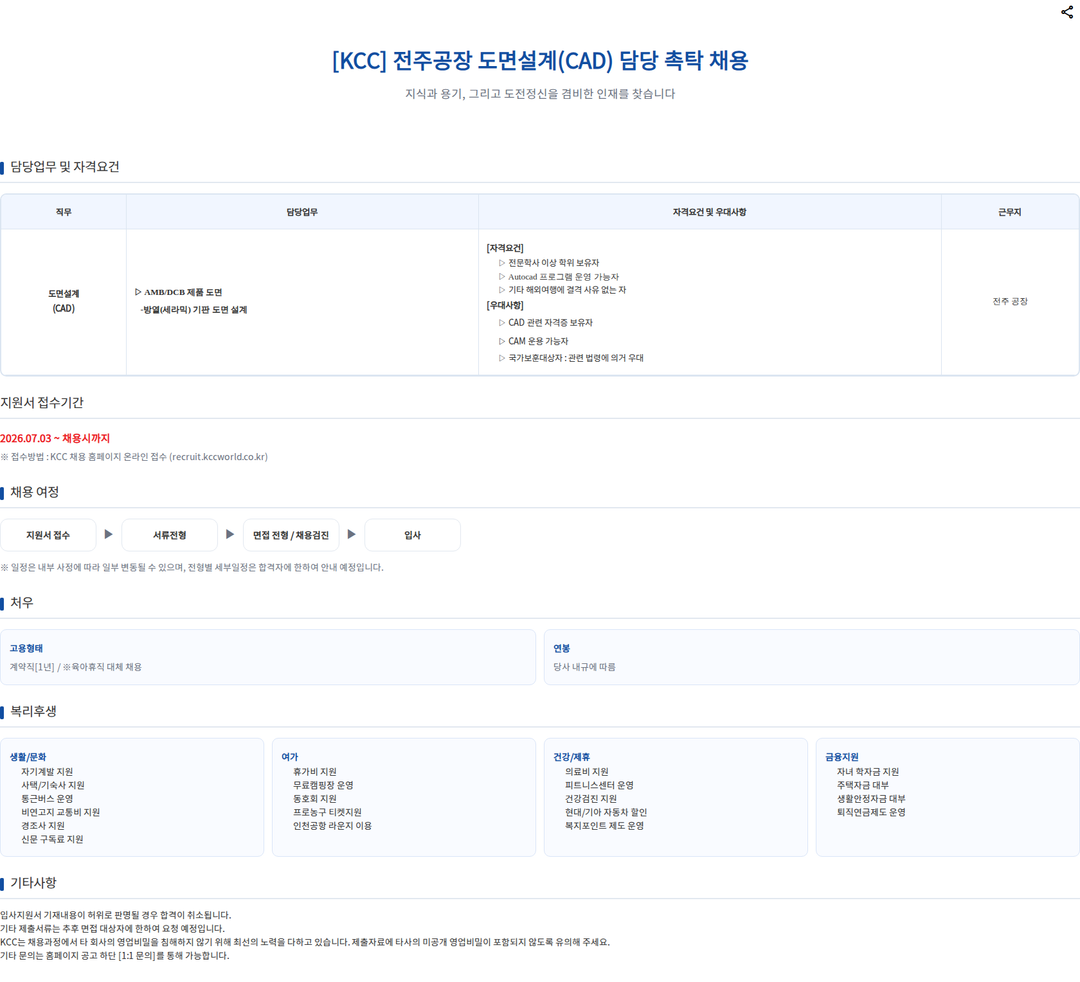Click the arrow after '지원서 접수' step

(x=108, y=534)
